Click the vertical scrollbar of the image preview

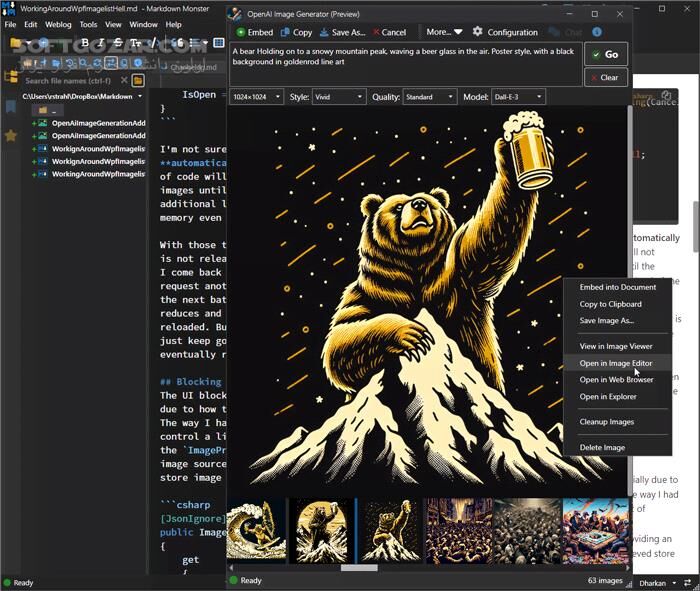(x=630, y=299)
